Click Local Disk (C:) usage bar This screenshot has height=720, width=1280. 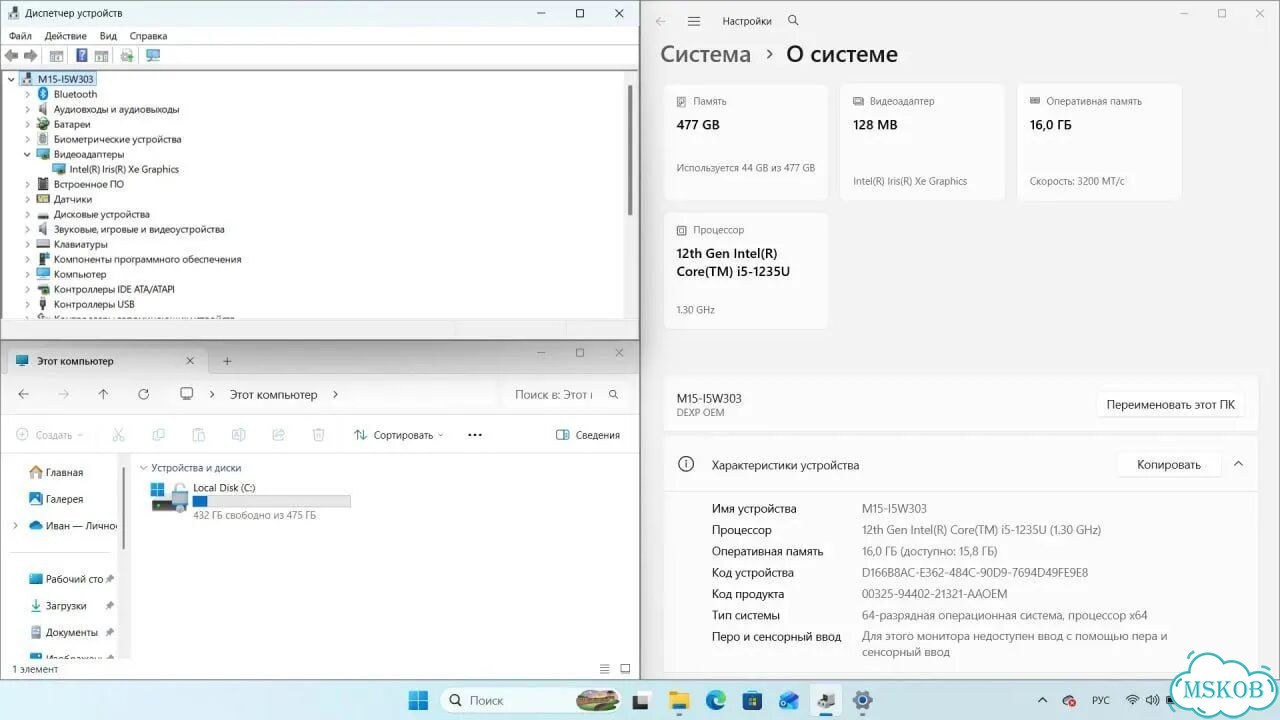(x=271, y=501)
